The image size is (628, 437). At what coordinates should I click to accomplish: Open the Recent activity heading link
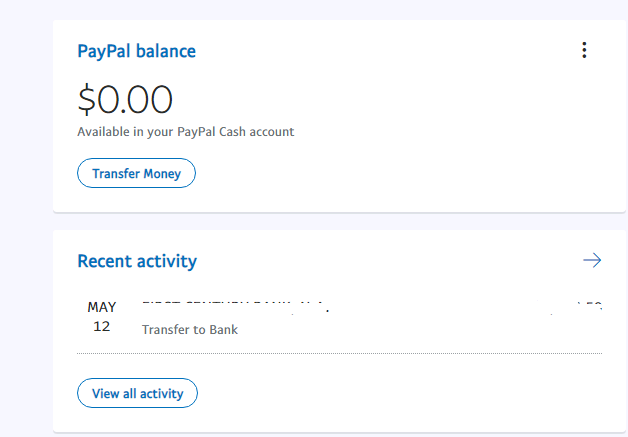(x=137, y=262)
